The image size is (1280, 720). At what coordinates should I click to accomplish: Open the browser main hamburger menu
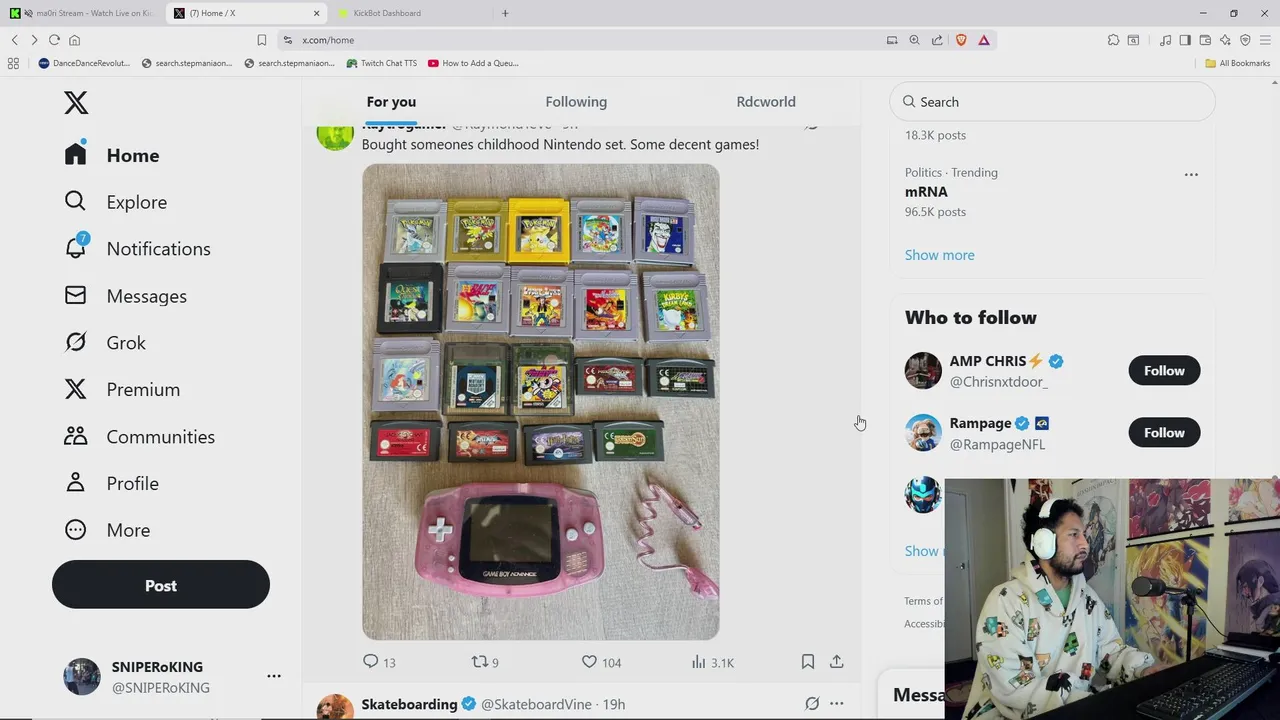1265,40
